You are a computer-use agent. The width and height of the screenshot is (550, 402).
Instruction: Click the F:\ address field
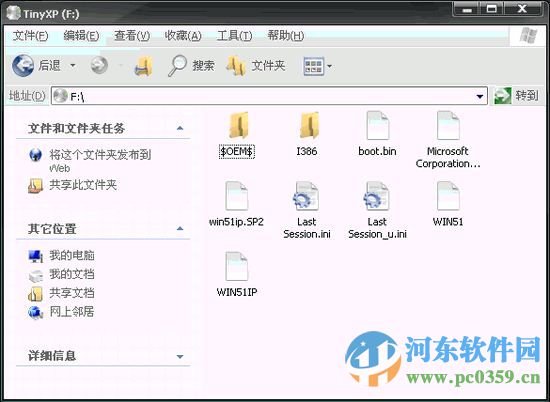coord(269,96)
